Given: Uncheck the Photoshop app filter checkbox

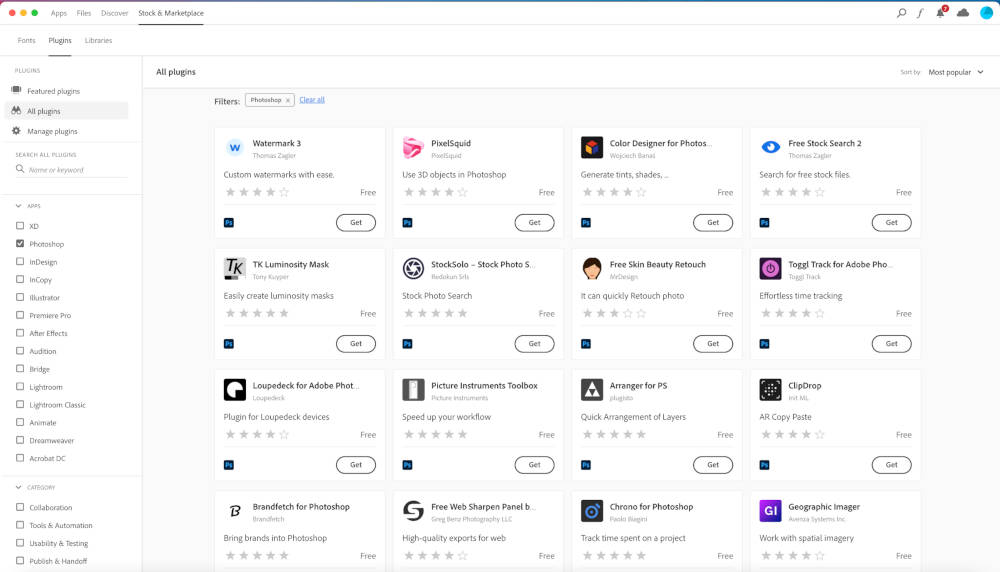Looking at the screenshot, I should pos(20,244).
